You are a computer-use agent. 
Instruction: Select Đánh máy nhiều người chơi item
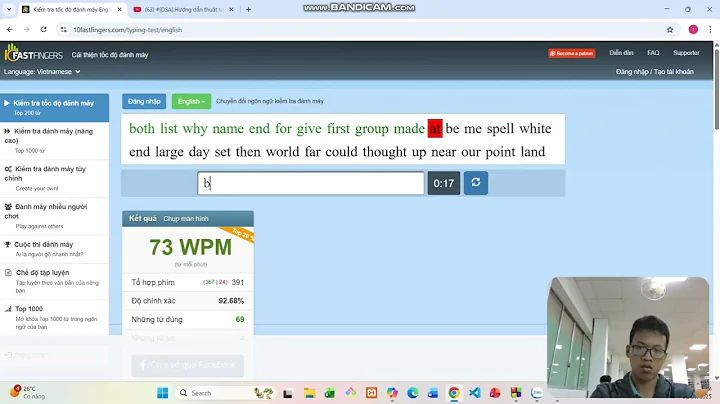tap(54, 216)
